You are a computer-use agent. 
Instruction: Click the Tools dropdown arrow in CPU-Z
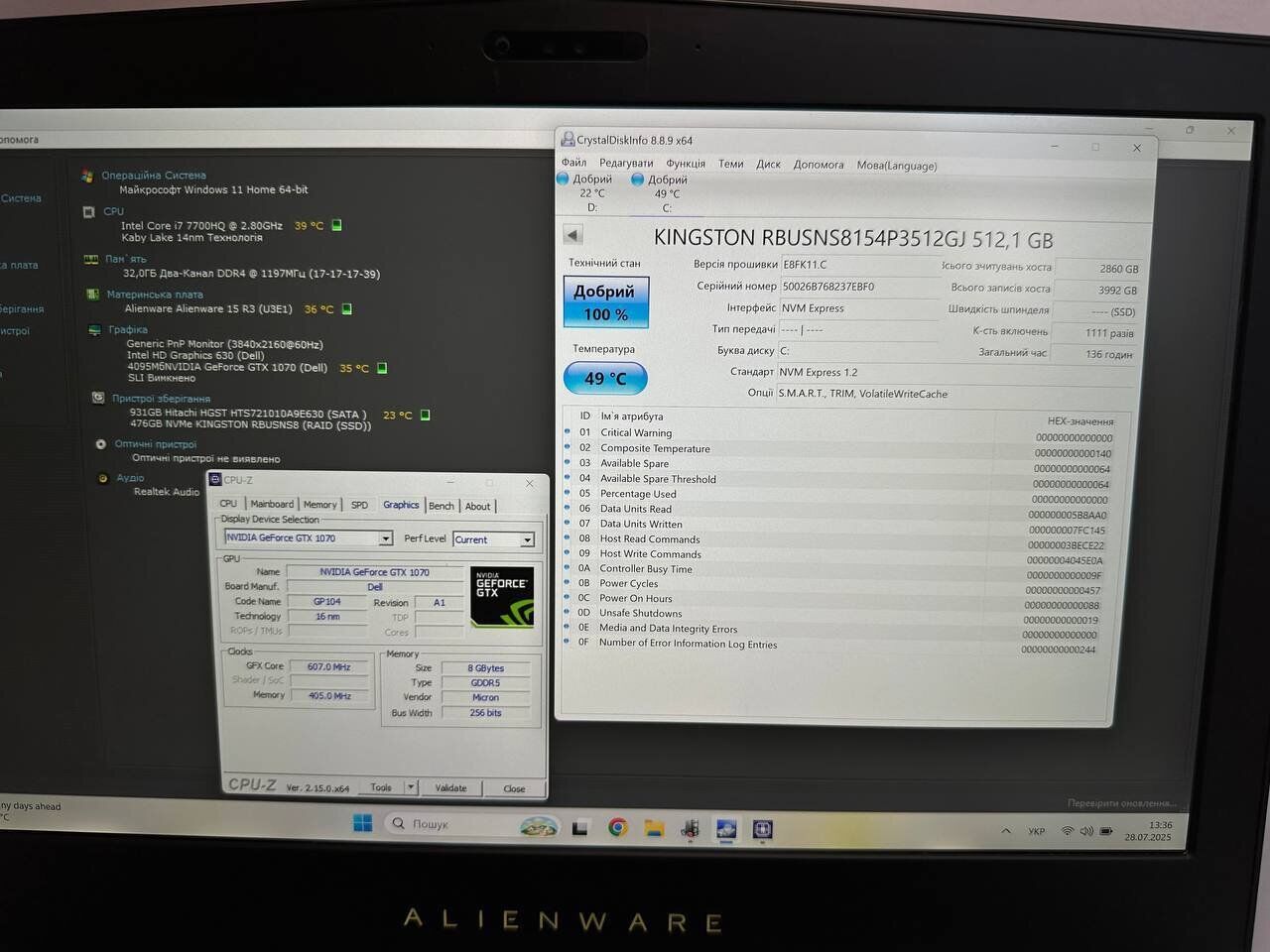click(x=411, y=787)
